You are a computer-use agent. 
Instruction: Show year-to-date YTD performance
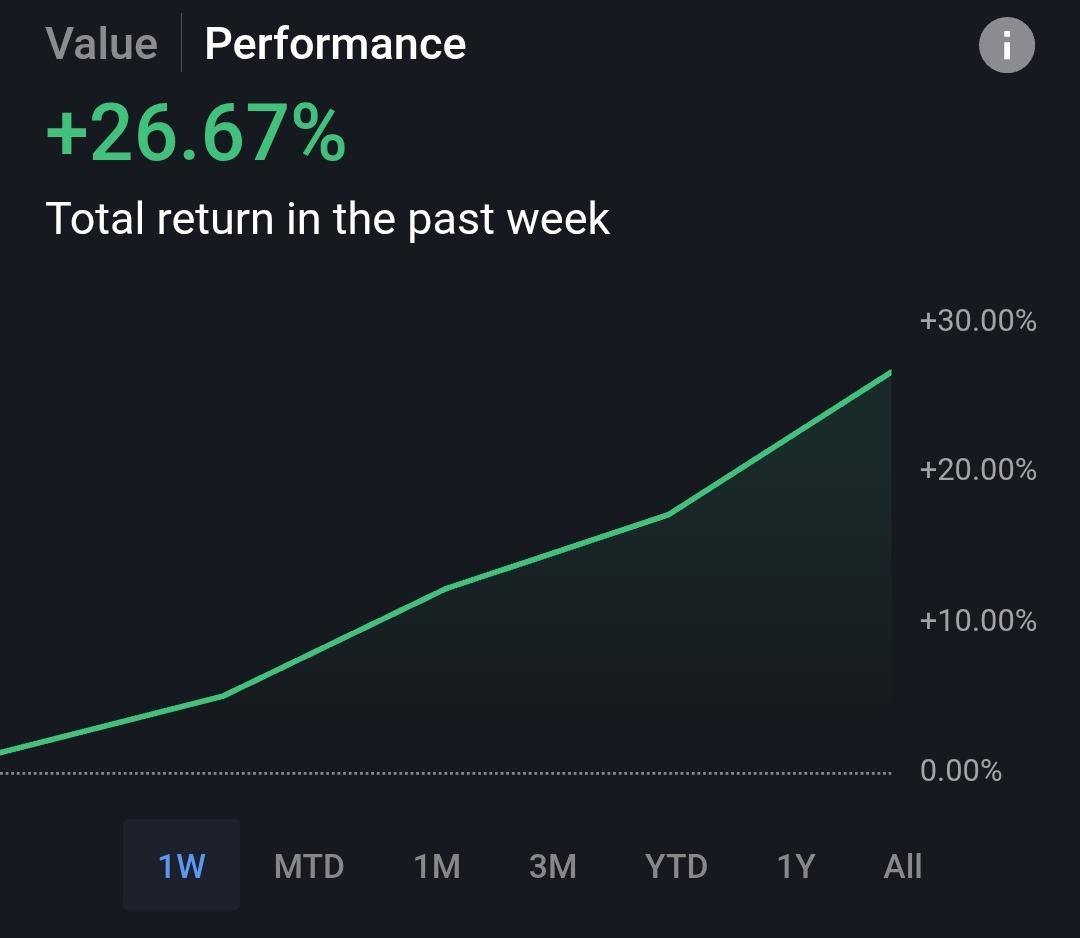(x=676, y=866)
